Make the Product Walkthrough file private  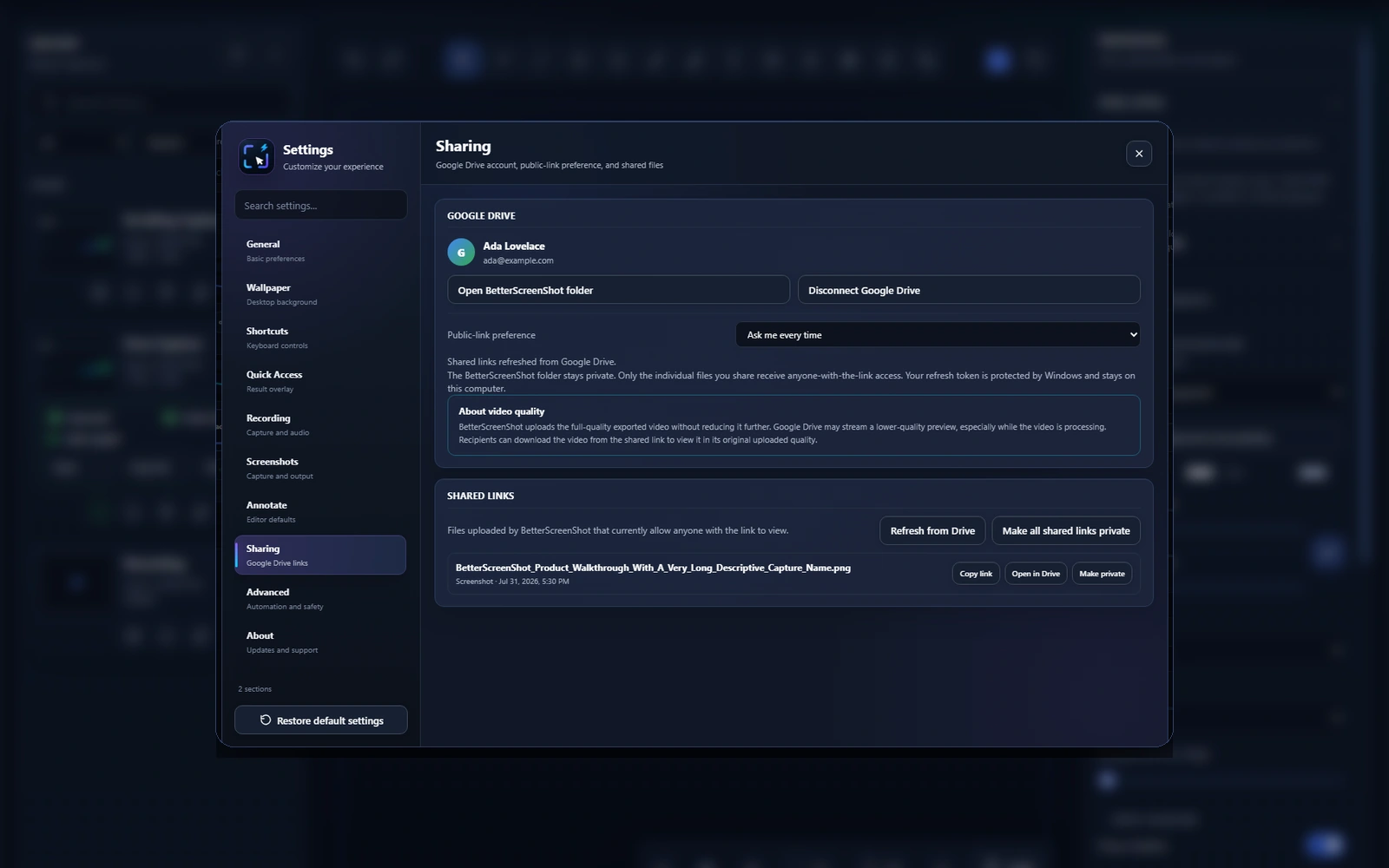[x=1102, y=574]
